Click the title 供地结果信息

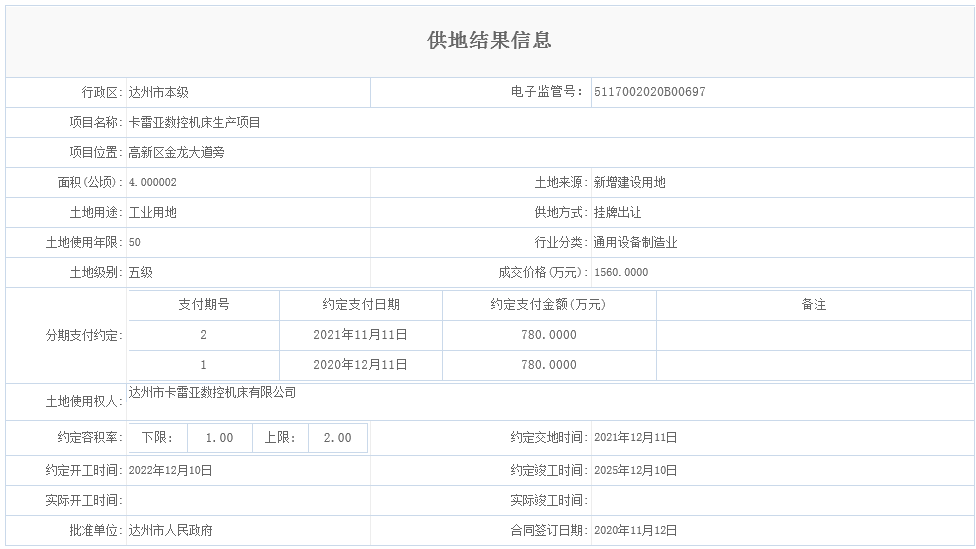coord(489,40)
